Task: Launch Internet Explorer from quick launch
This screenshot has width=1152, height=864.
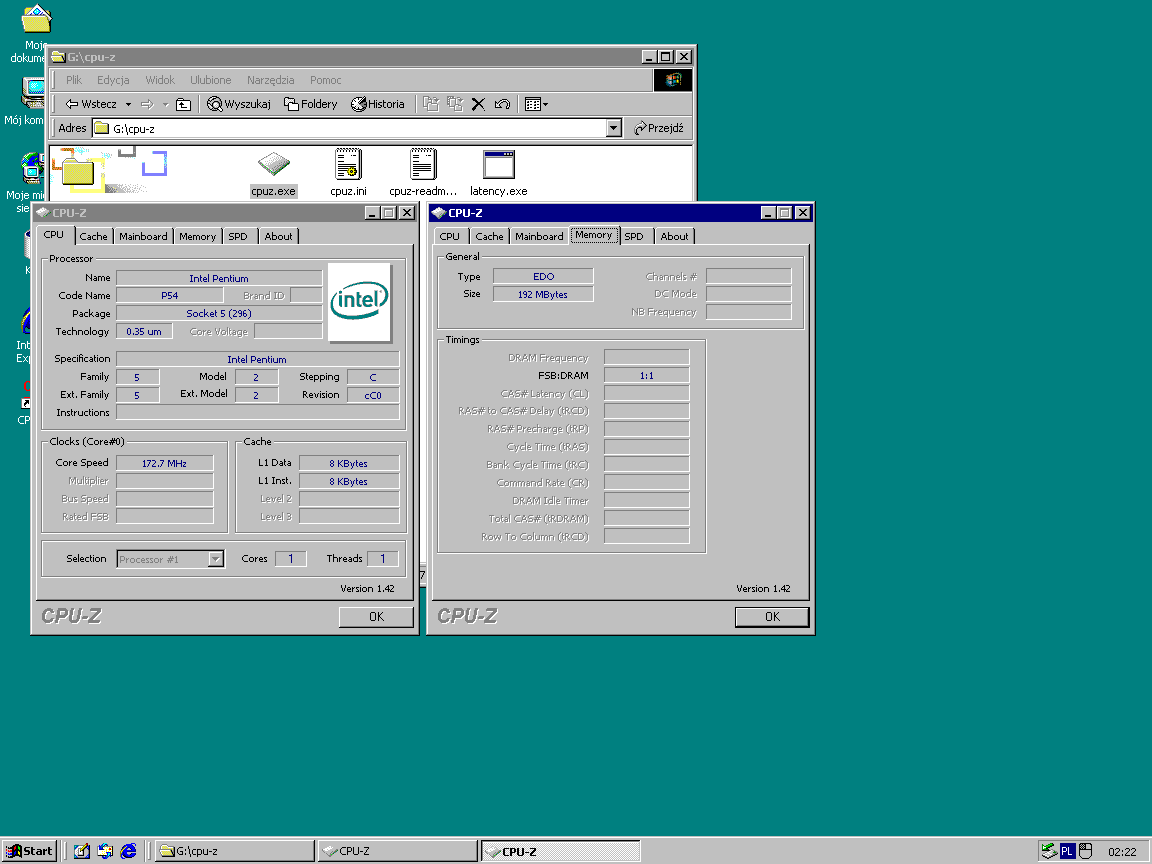Action: [x=129, y=851]
